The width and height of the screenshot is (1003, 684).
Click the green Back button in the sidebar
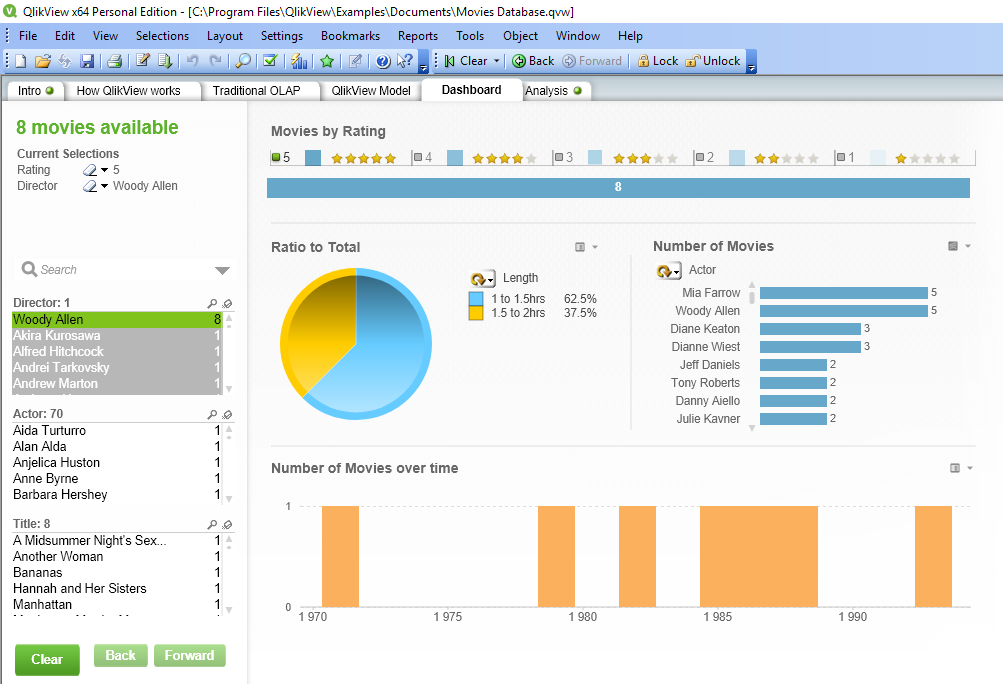[x=120, y=656]
